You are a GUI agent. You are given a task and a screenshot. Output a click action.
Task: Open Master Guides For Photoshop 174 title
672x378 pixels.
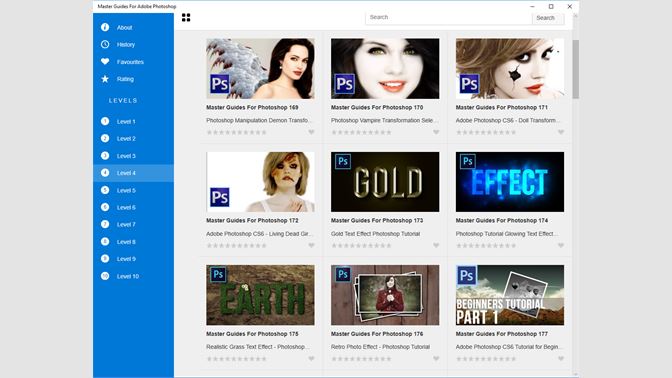click(x=501, y=221)
